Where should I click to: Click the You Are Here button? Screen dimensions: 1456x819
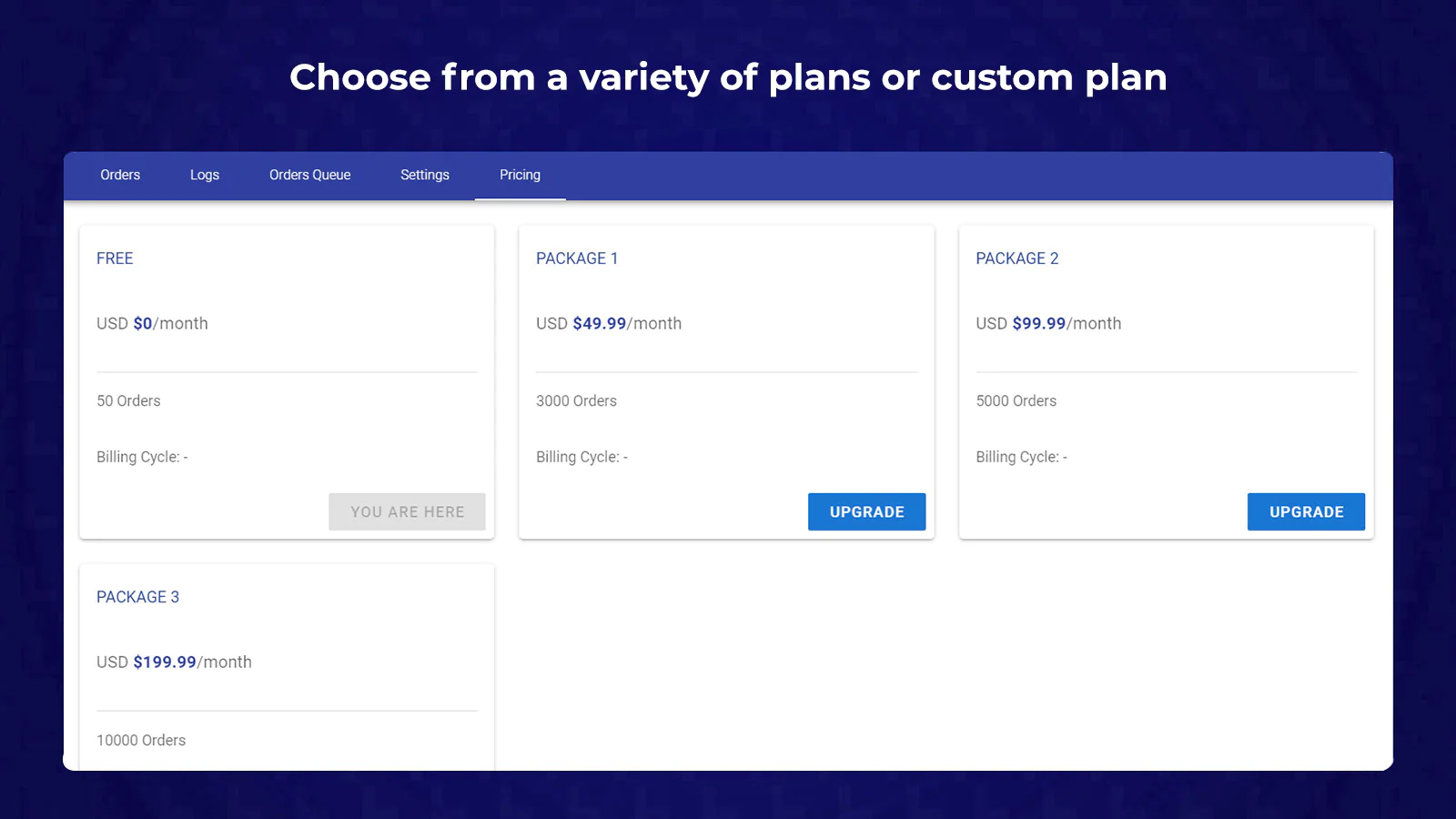pyautogui.click(x=407, y=511)
